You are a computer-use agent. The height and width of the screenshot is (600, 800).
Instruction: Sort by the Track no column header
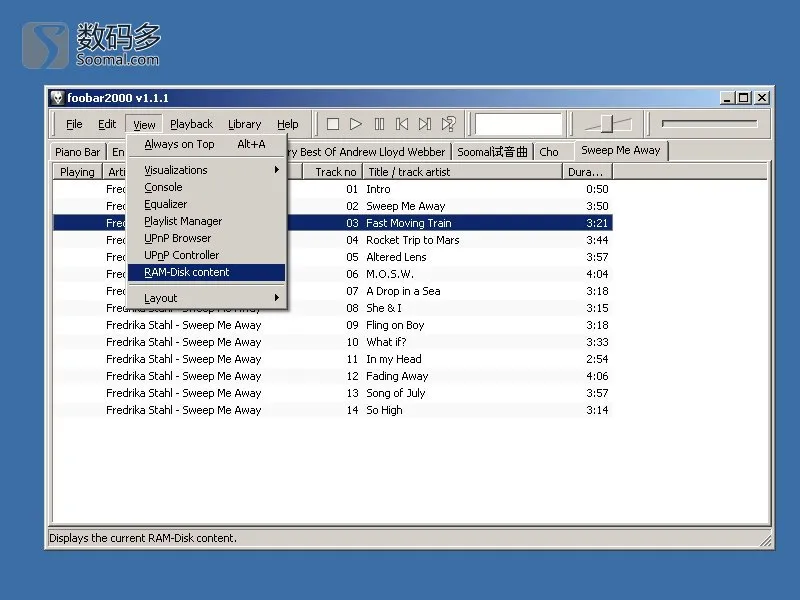(333, 172)
